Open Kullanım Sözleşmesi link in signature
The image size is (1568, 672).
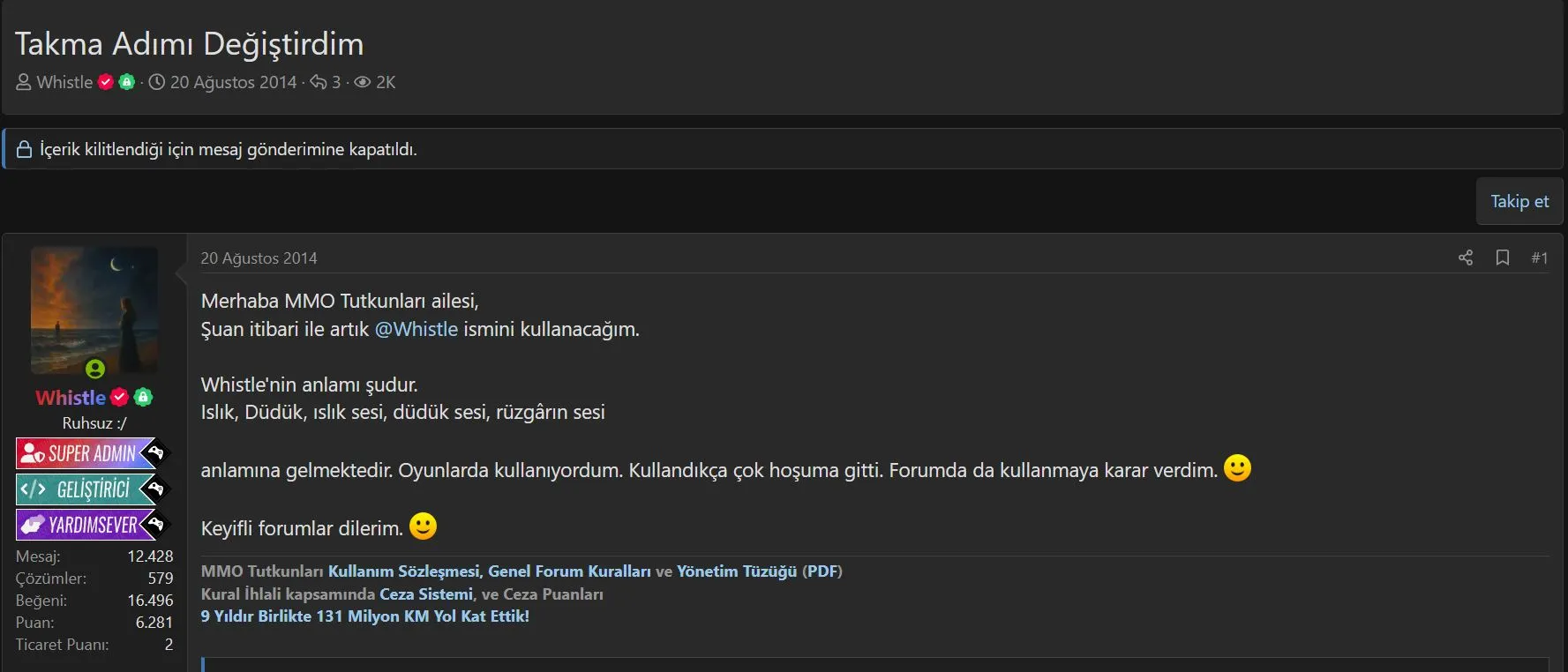pyautogui.click(x=403, y=571)
